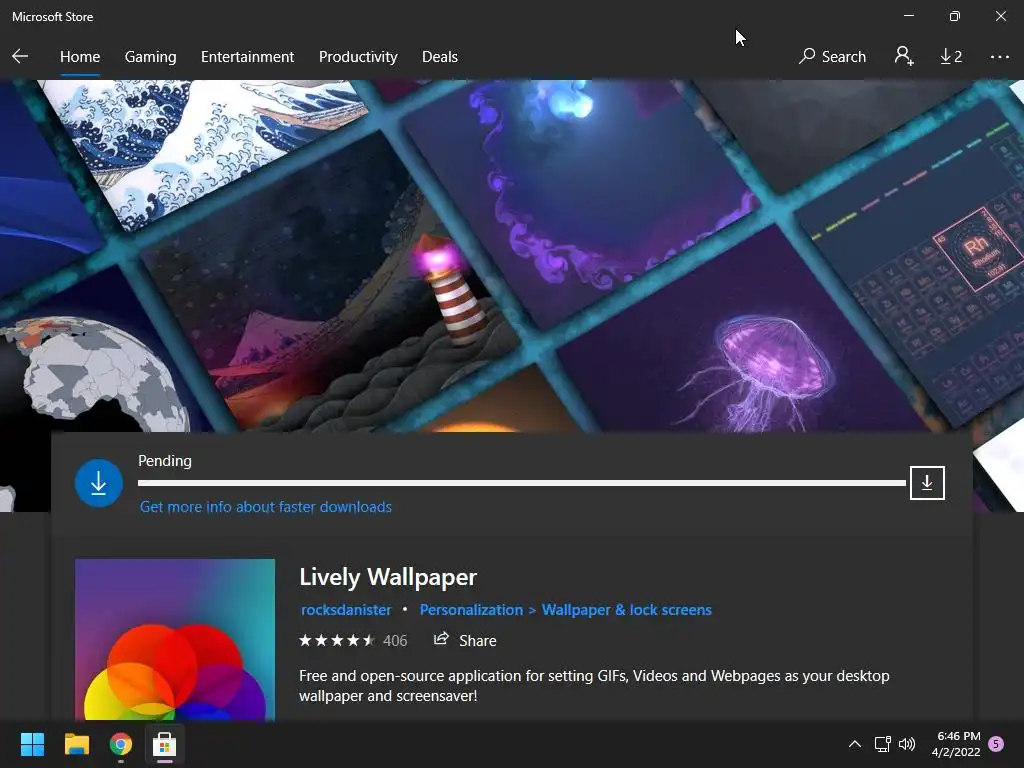Select the Productivity tab
The image size is (1024, 768).
358,57
